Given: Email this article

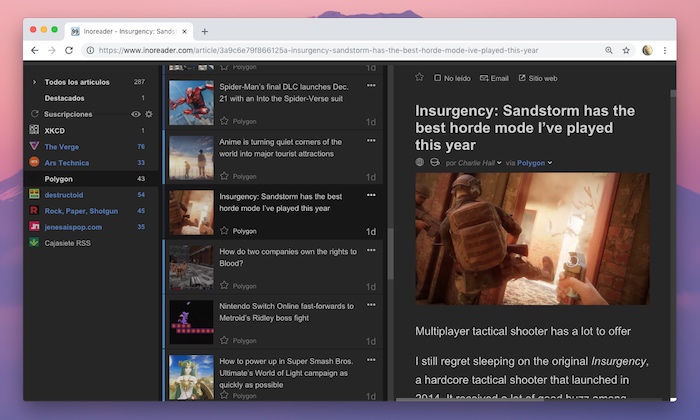Looking at the screenshot, I should pyautogui.click(x=494, y=78).
